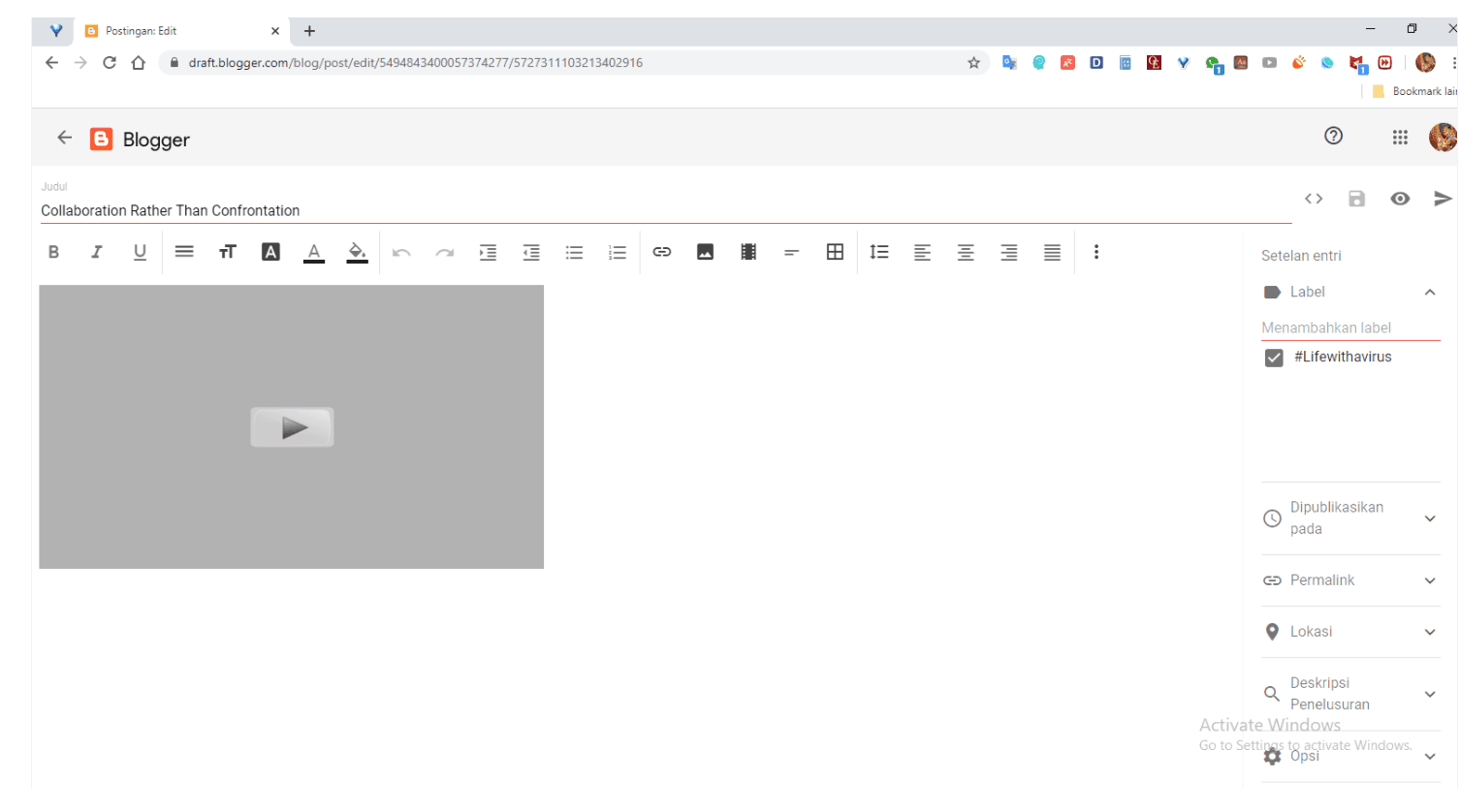Collapse the Label section

tap(1429, 293)
